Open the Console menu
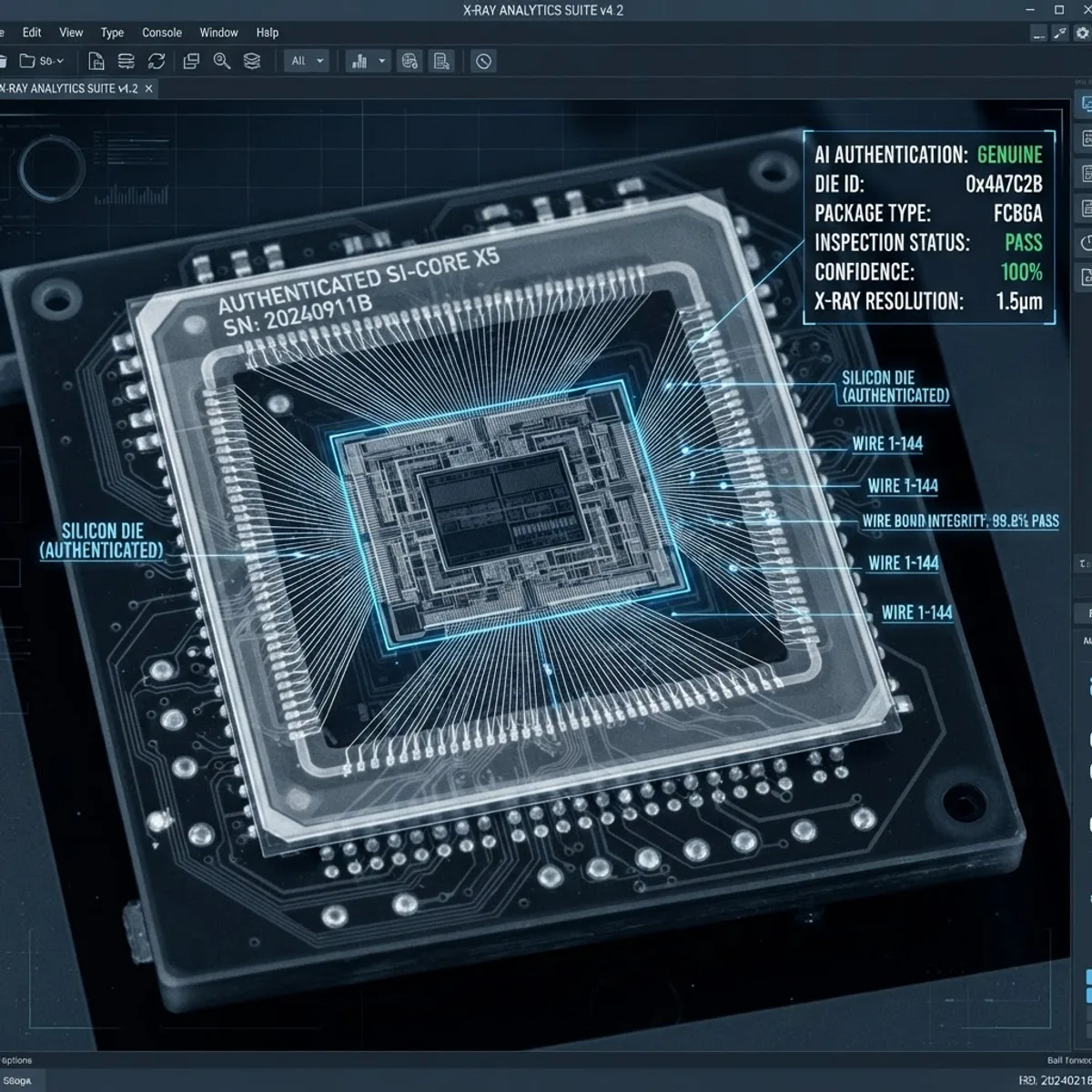The image size is (1092, 1092). pos(162,33)
